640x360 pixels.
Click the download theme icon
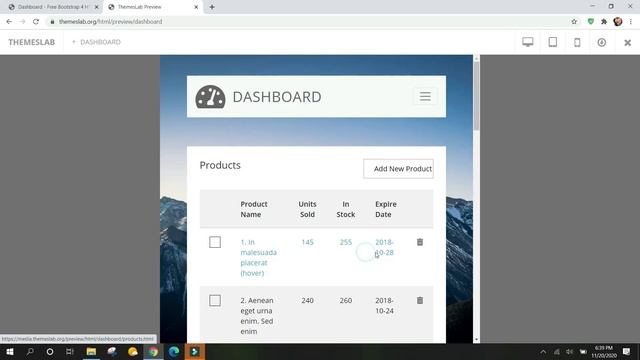pyautogui.click(x=602, y=42)
